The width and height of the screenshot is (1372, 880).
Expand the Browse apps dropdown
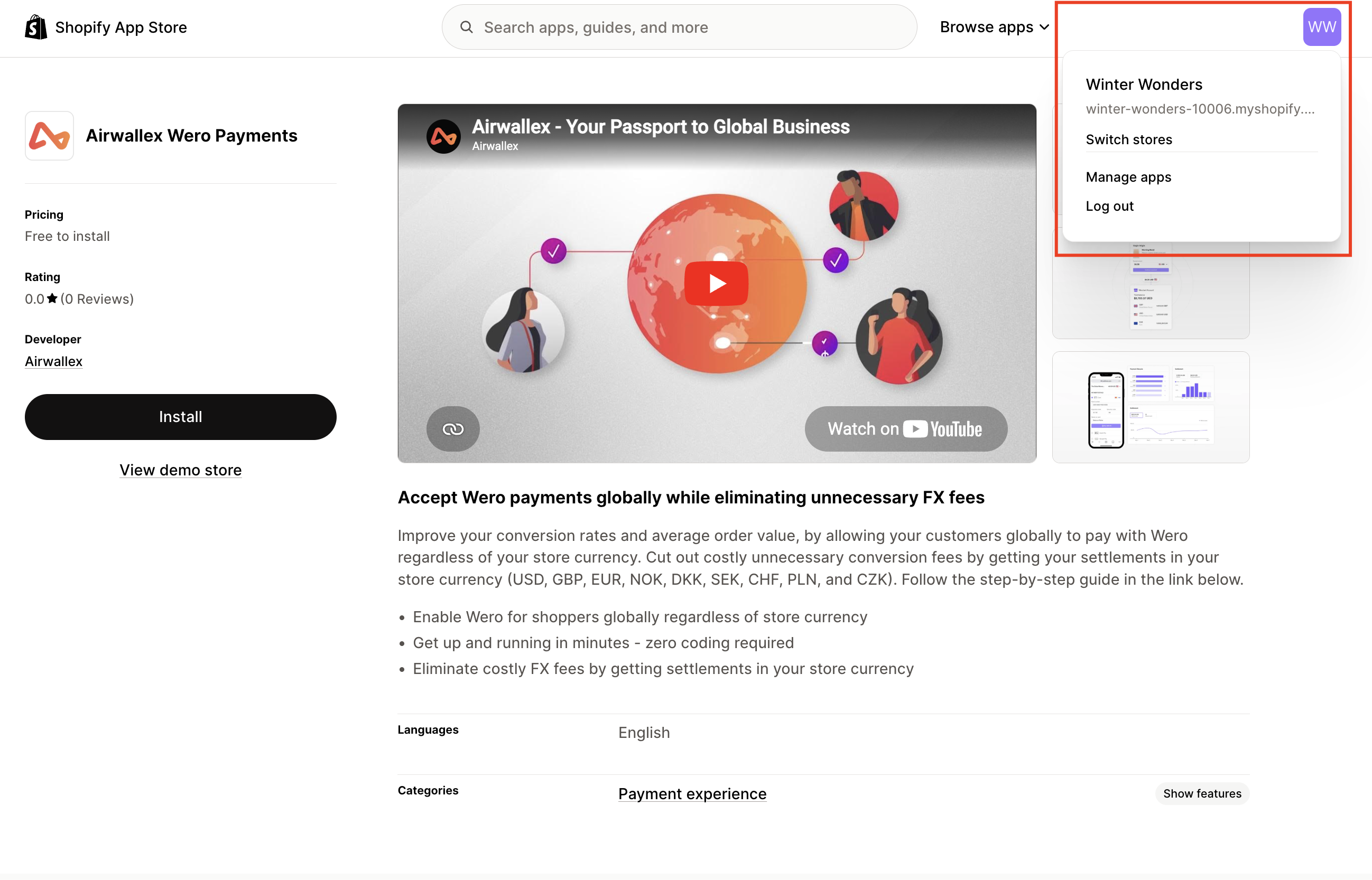click(x=994, y=27)
